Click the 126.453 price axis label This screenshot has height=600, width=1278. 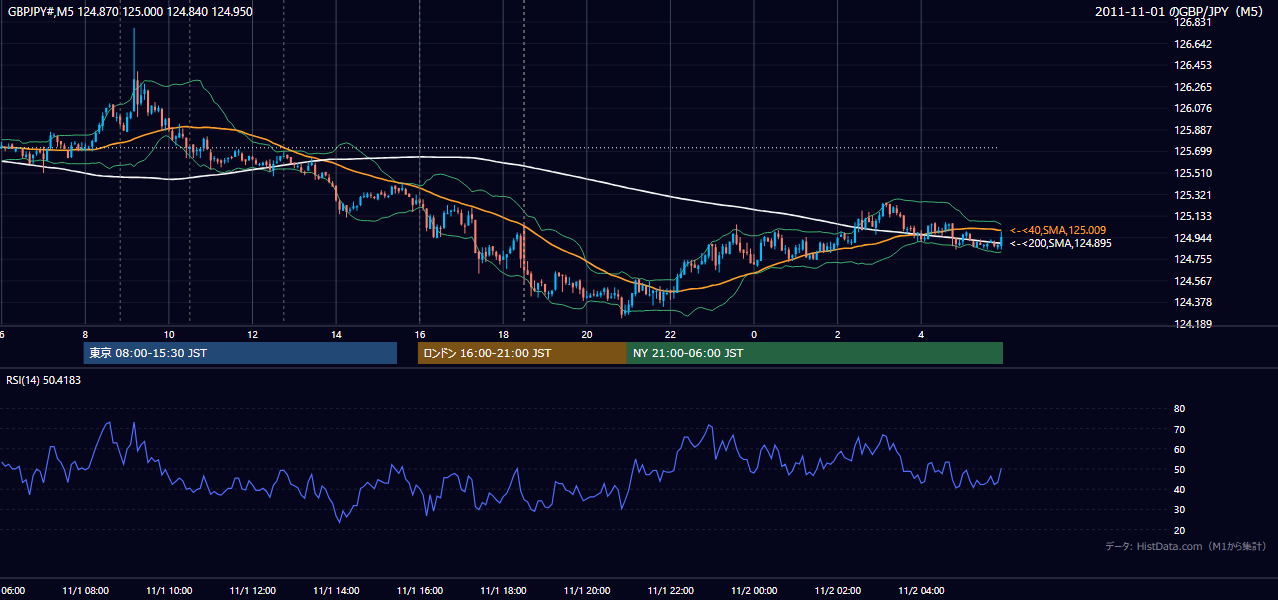(1194, 65)
